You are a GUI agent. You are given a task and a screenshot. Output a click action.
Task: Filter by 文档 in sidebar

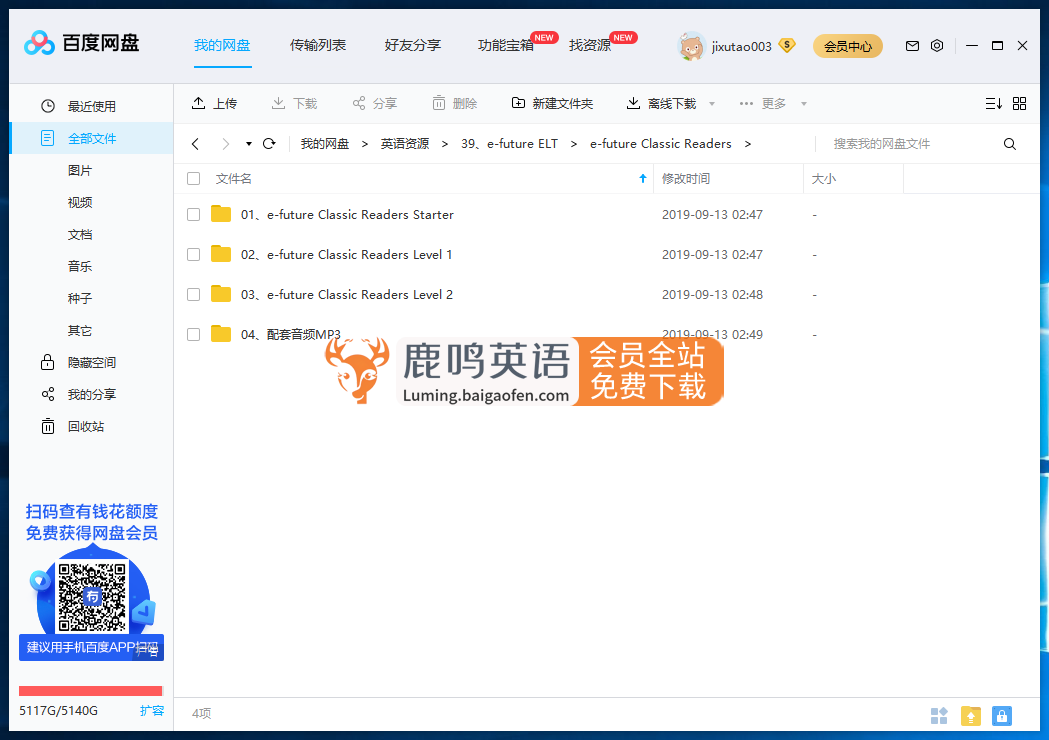pos(80,235)
